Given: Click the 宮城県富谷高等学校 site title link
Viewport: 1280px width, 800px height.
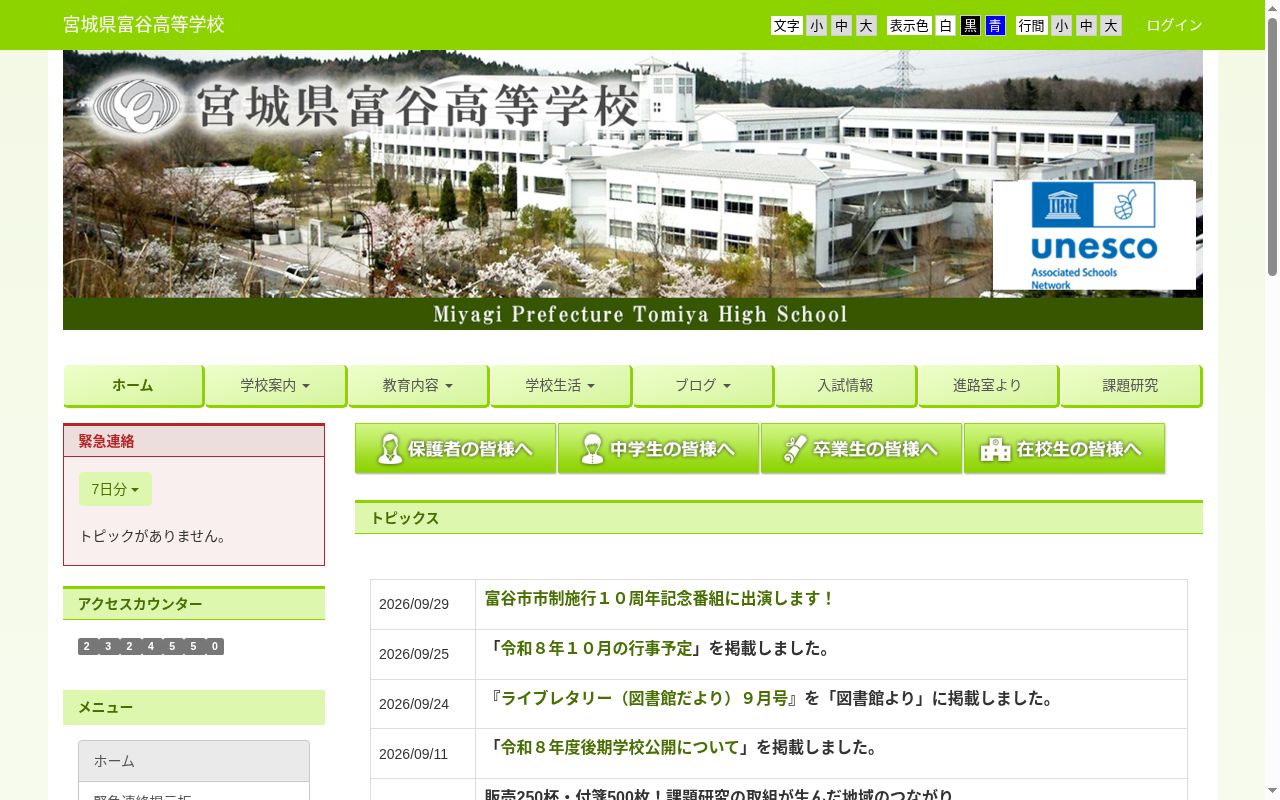Looking at the screenshot, I should click(x=144, y=25).
